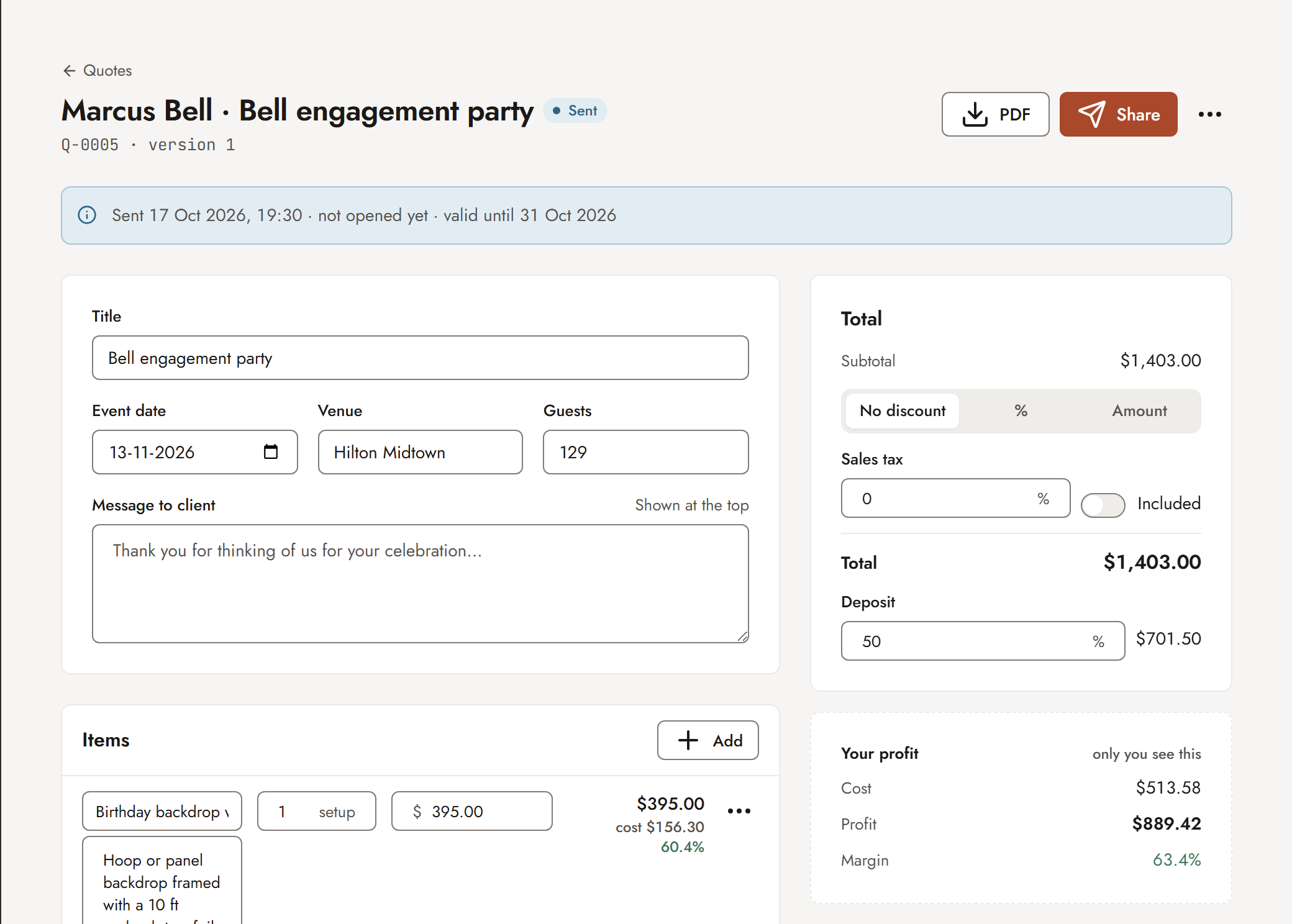Image resolution: width=1292 pixels, height=924 pixels.
Task: Switch discount to percentage
Action: (1021, 411)
